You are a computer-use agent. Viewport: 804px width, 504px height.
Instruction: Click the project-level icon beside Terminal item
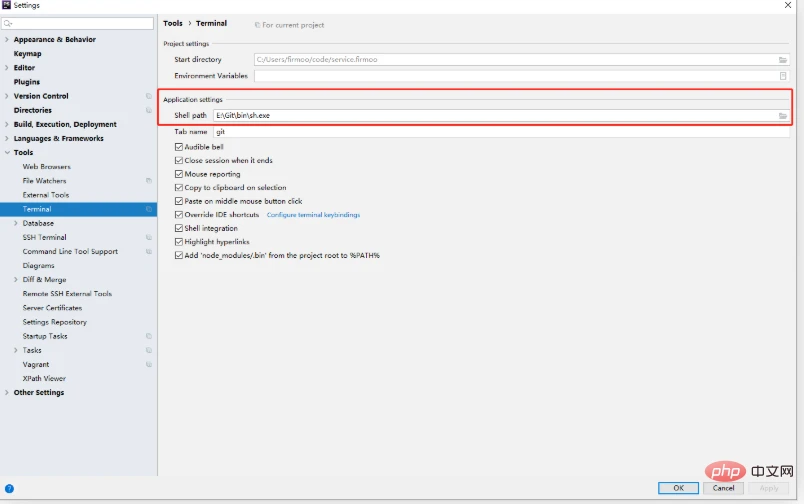point(148,209)
